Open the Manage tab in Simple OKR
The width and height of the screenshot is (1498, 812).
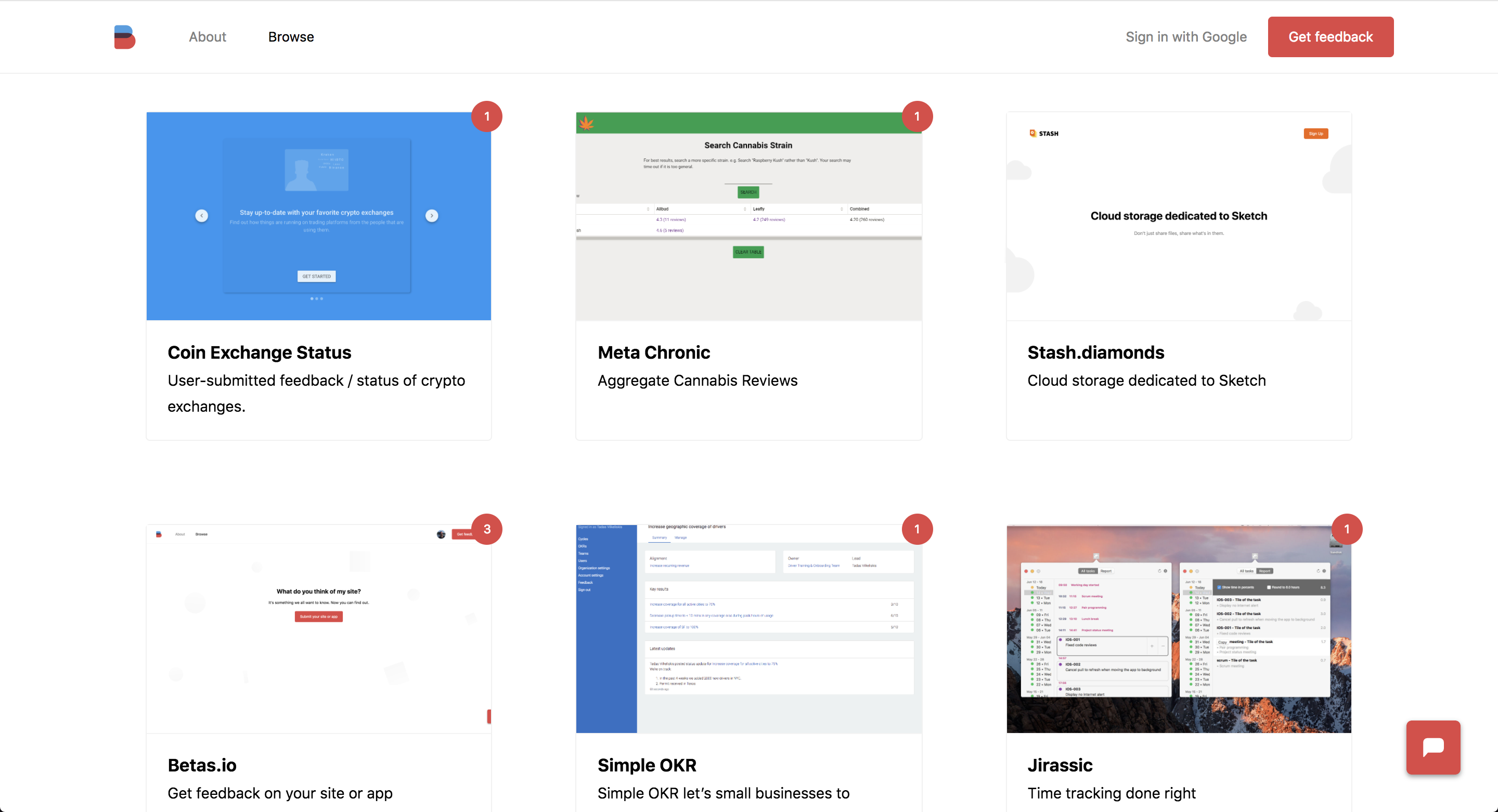pyautogui.click(x=681, y=538)
